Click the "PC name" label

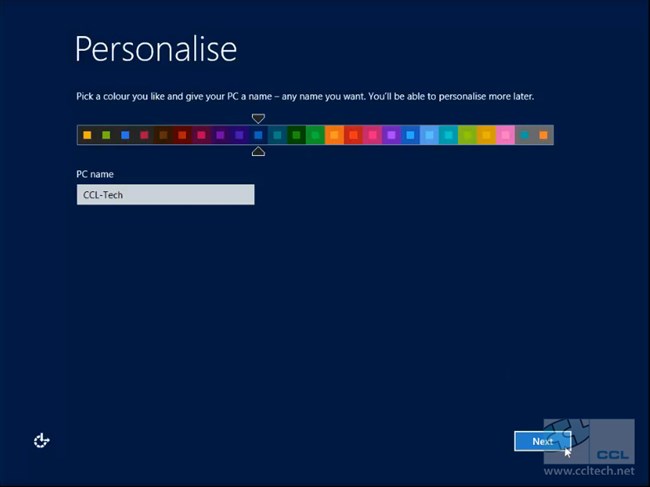tap(95, 174)
